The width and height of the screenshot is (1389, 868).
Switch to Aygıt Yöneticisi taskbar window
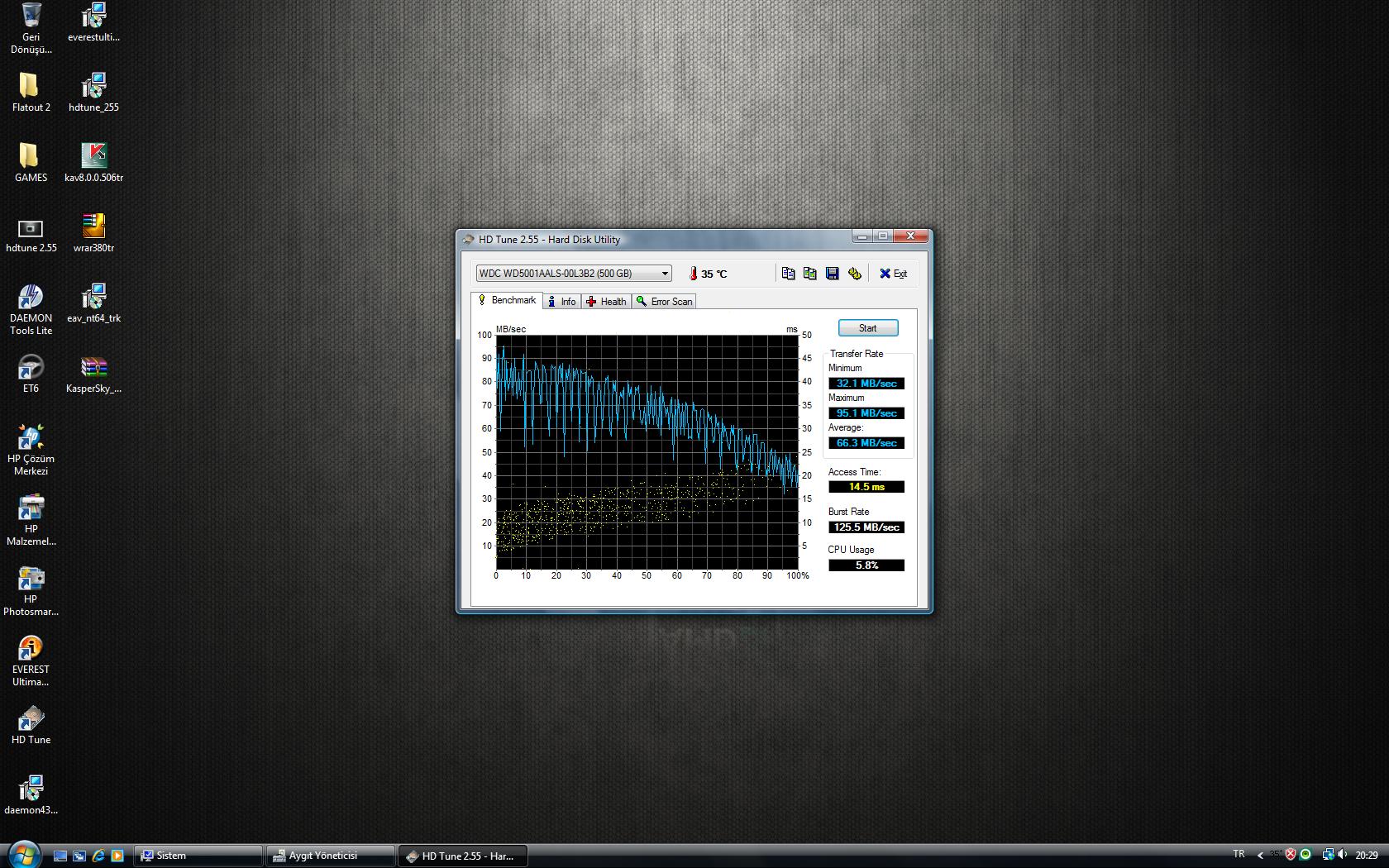point(331,856)
